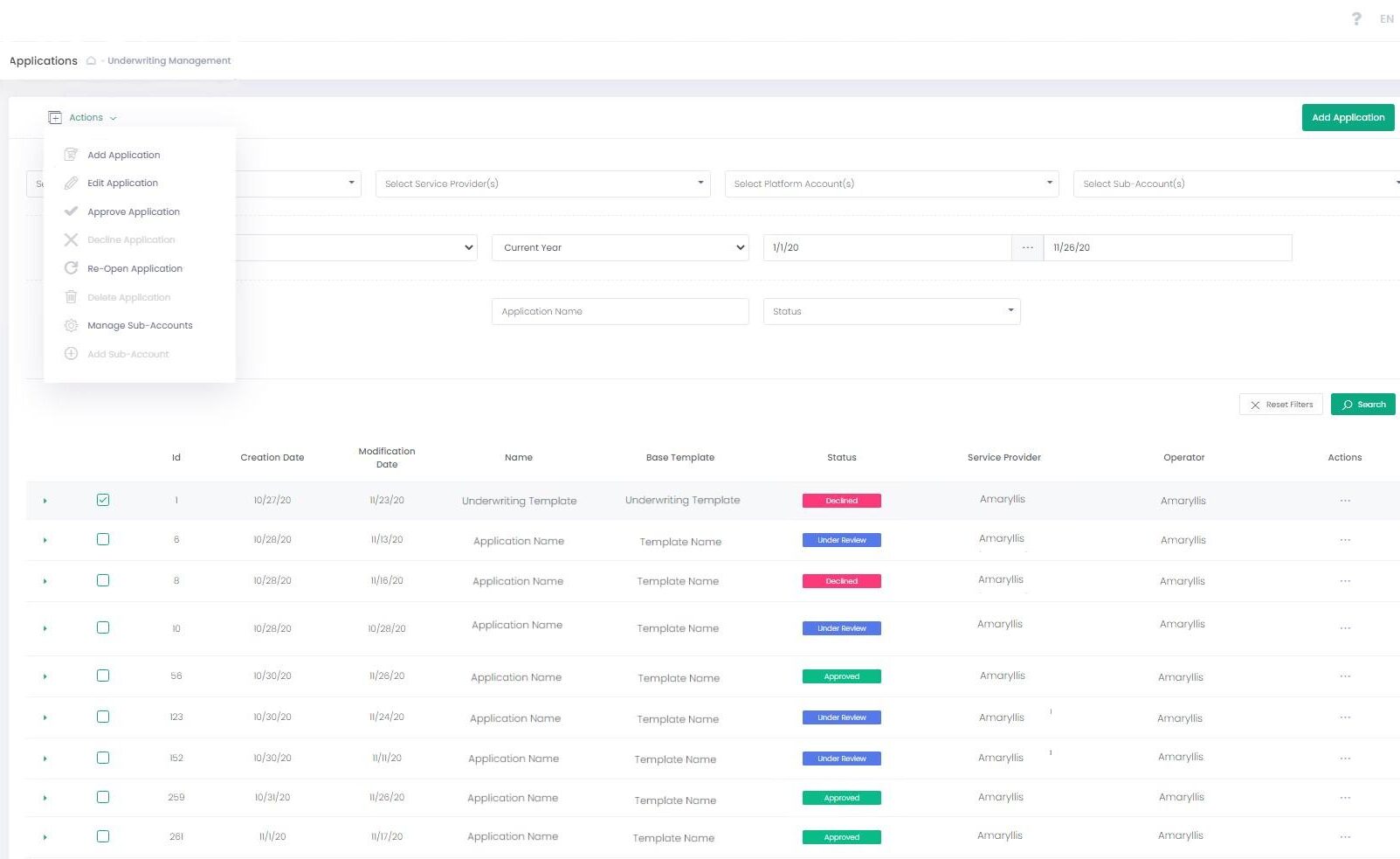Open the Select Service Provider(s) dropdown
Viewport: 1400px width, 859px height.
[x=542, y=184]
